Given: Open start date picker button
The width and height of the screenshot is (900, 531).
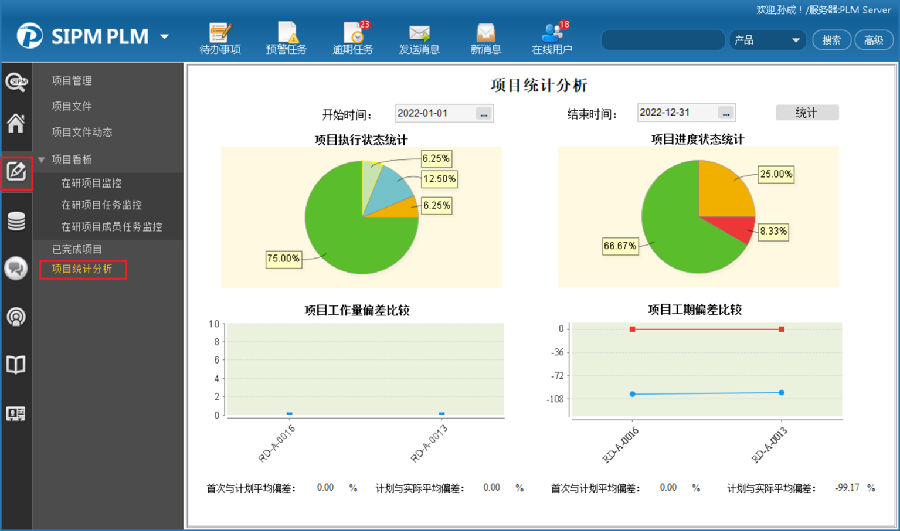Looking at the screenshot, I should [x=484, y=114].
